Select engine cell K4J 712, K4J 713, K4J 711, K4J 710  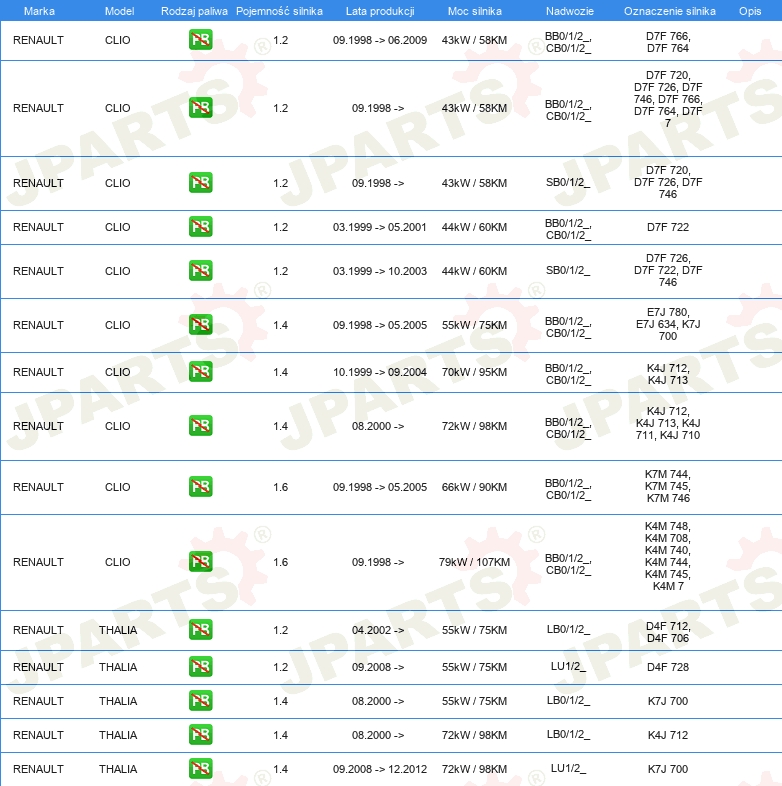pyautogui.click(x=668, y=423)
